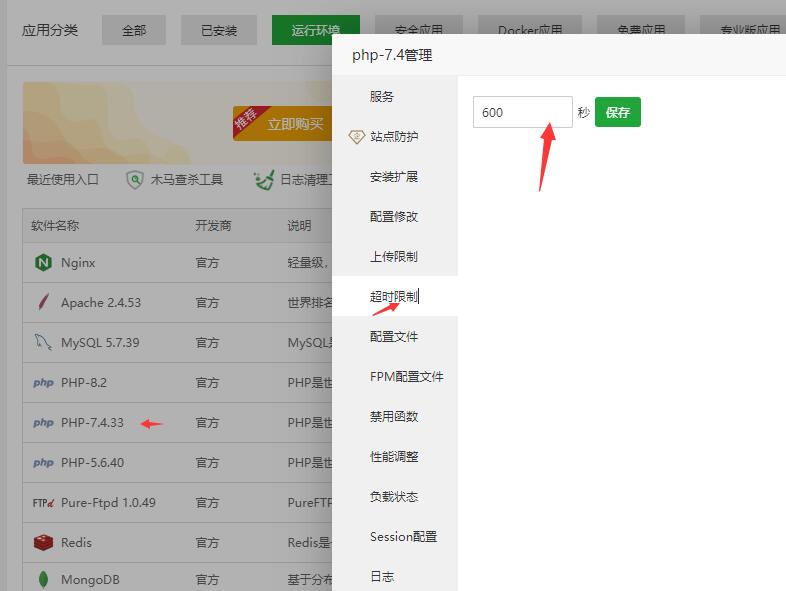Open the 性能调整 tab
Image resolution: width=786 pixels, height=591 pixels.
coord(395,457)
